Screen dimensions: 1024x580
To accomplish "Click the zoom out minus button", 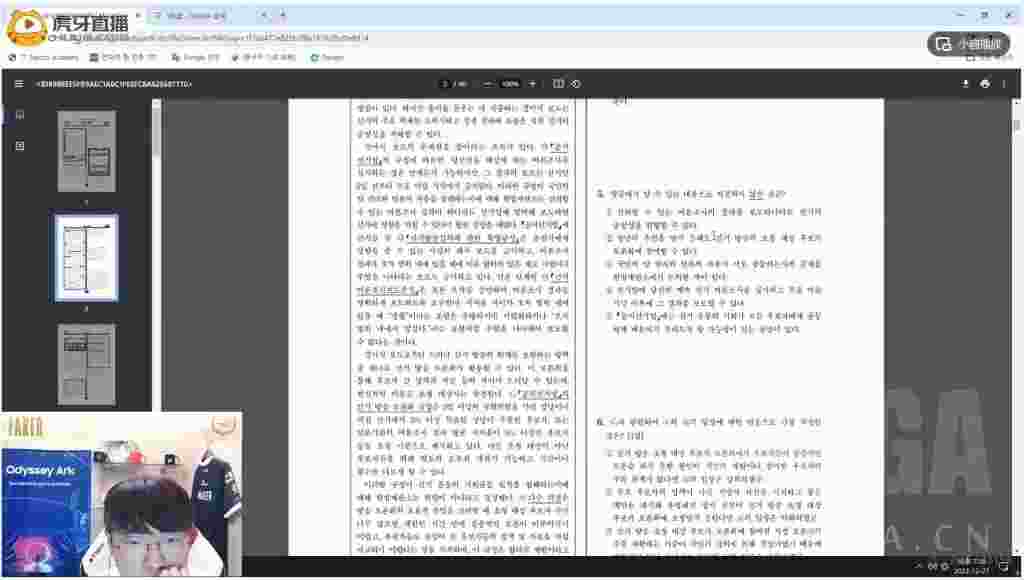I will pyautogui.click(x=487, y=84).
